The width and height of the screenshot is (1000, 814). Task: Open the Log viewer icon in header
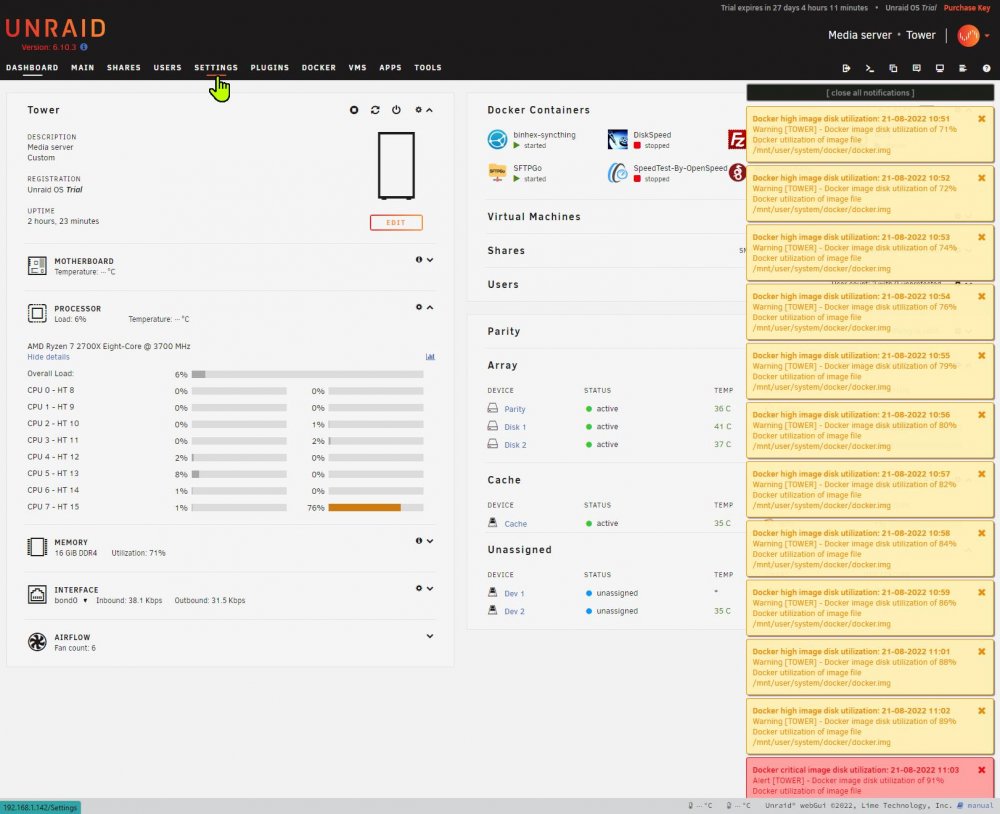(x=963, y=68)
